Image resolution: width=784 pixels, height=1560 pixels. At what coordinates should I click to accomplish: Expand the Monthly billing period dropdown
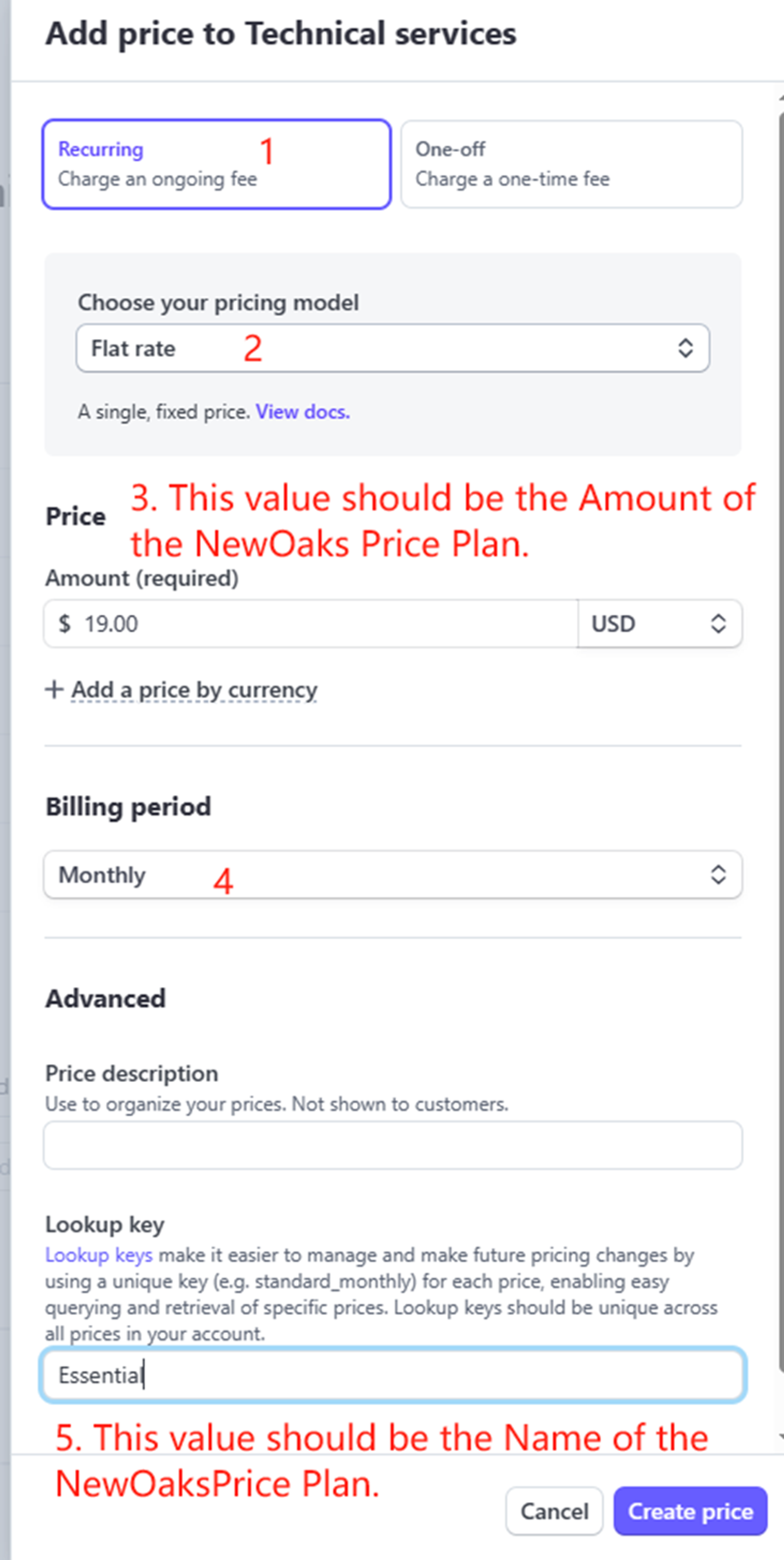tap(392, 875)
